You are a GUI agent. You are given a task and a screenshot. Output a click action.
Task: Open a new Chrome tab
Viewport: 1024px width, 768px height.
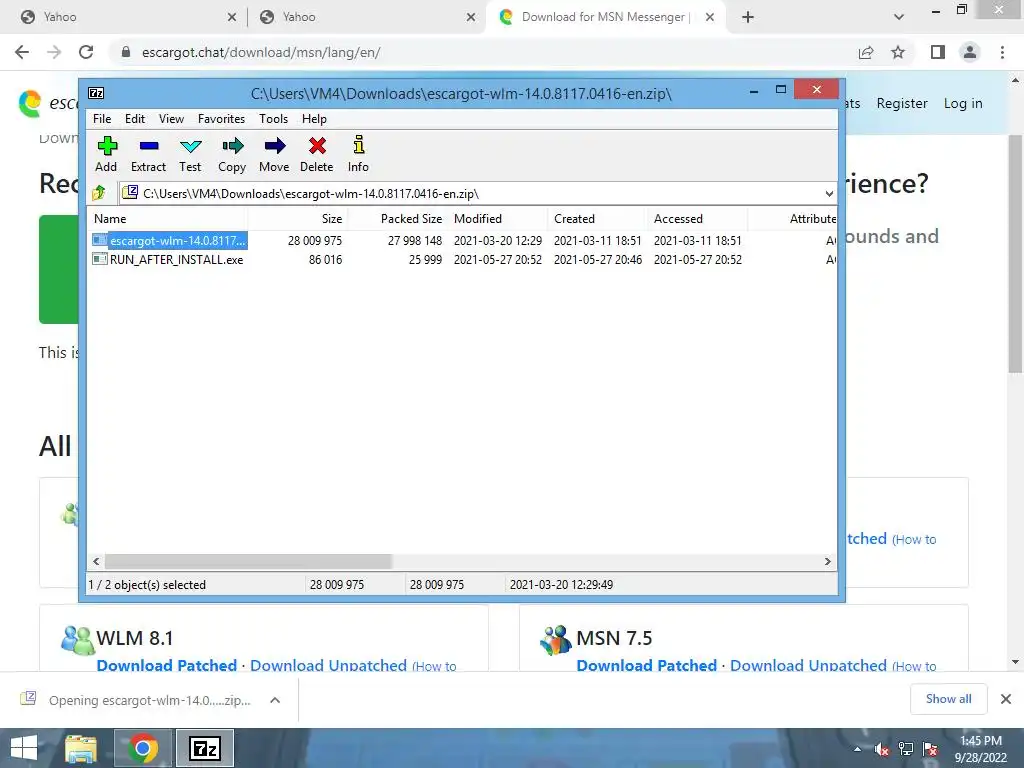748,17
